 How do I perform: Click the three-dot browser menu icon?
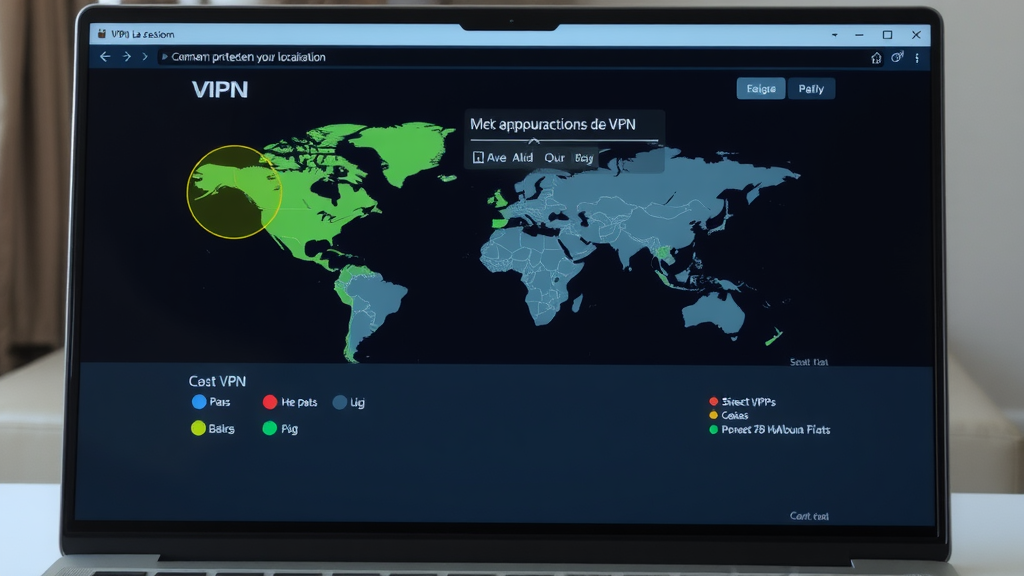917,58
